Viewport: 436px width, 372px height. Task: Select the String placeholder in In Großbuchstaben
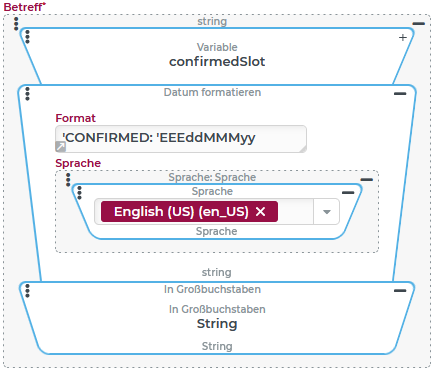point(217,324)
